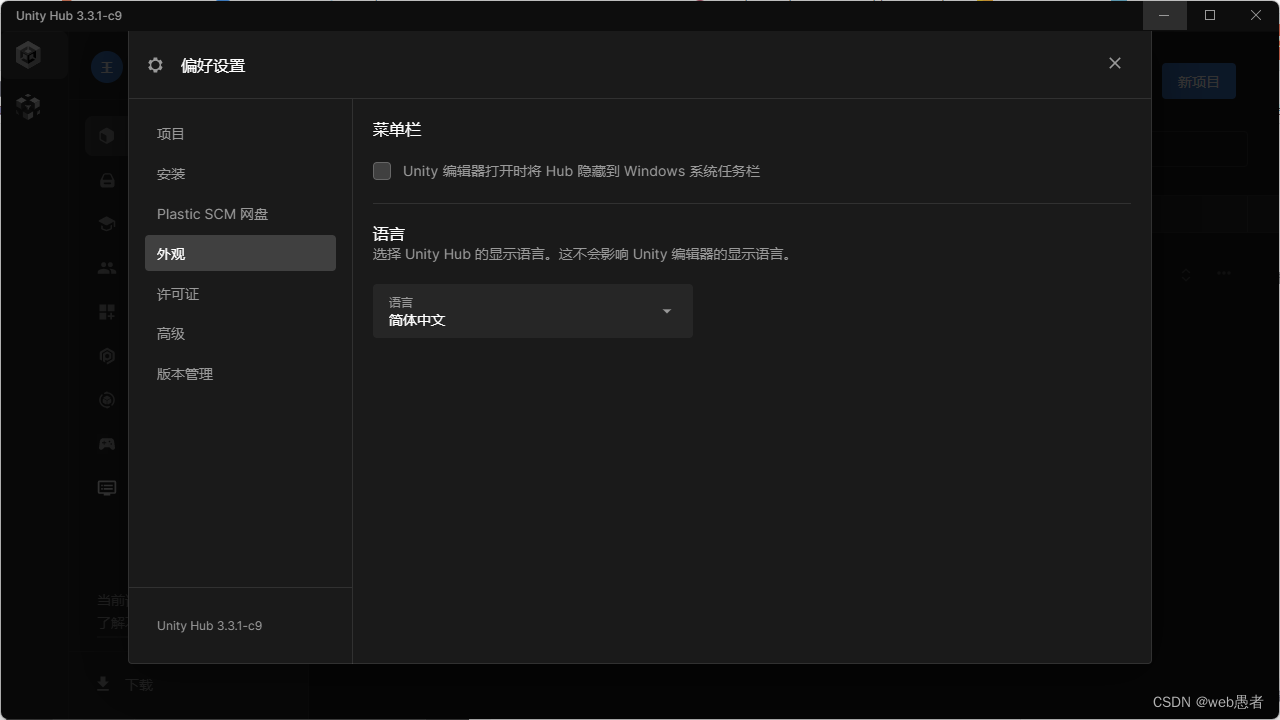Close the 偏好设置 dialog
Screen dimensions: 1280x720
(x=1114, y=63)
